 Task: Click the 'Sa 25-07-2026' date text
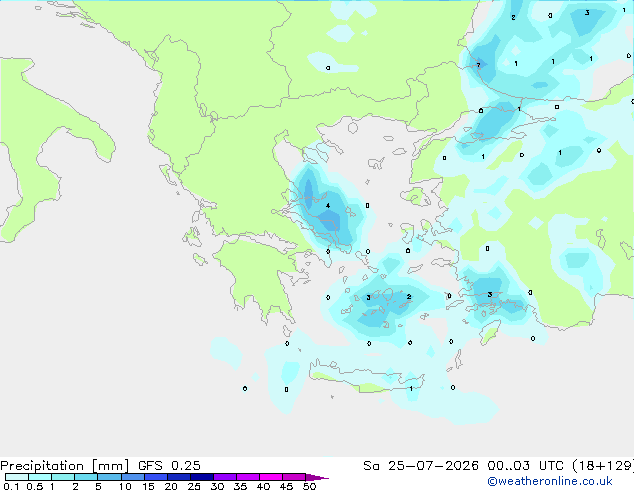coord(421,466)
